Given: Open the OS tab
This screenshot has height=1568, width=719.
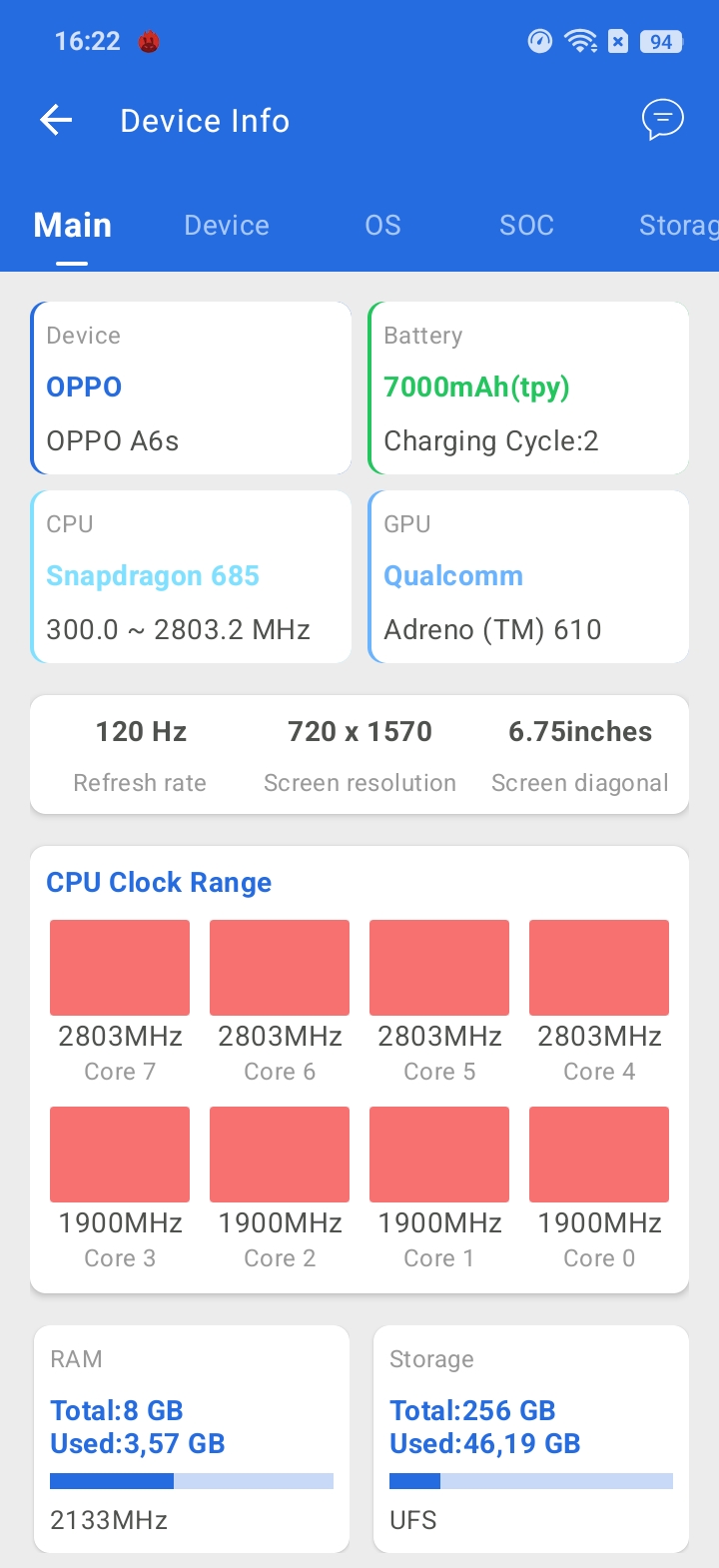Looking at the screenshot, I should [x=382, y=226].
